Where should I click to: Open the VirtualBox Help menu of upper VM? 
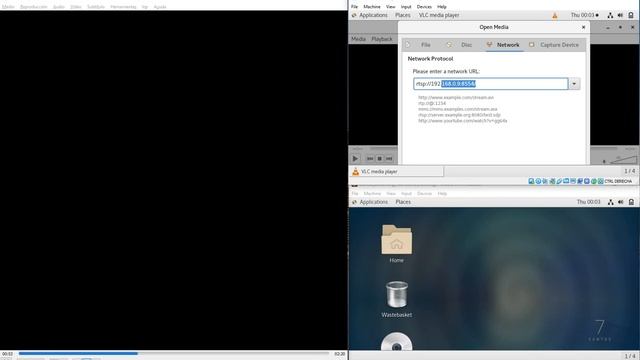(442, 7)
